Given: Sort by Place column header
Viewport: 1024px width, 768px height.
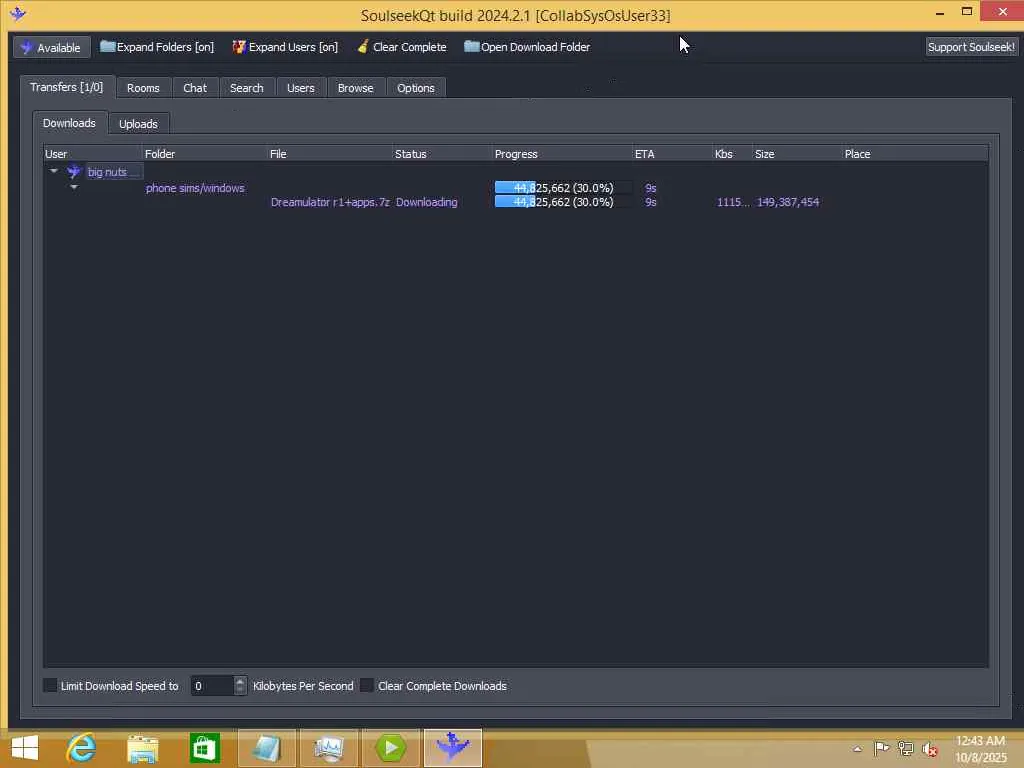Looking at the screenshot, I should click(x=914, y=154).
